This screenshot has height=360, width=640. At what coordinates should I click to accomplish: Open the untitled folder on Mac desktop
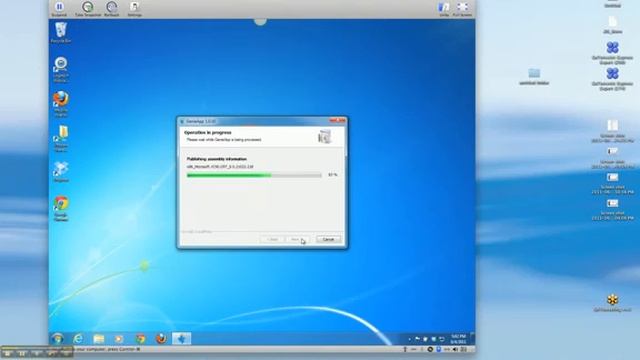[x=534, y=77]
